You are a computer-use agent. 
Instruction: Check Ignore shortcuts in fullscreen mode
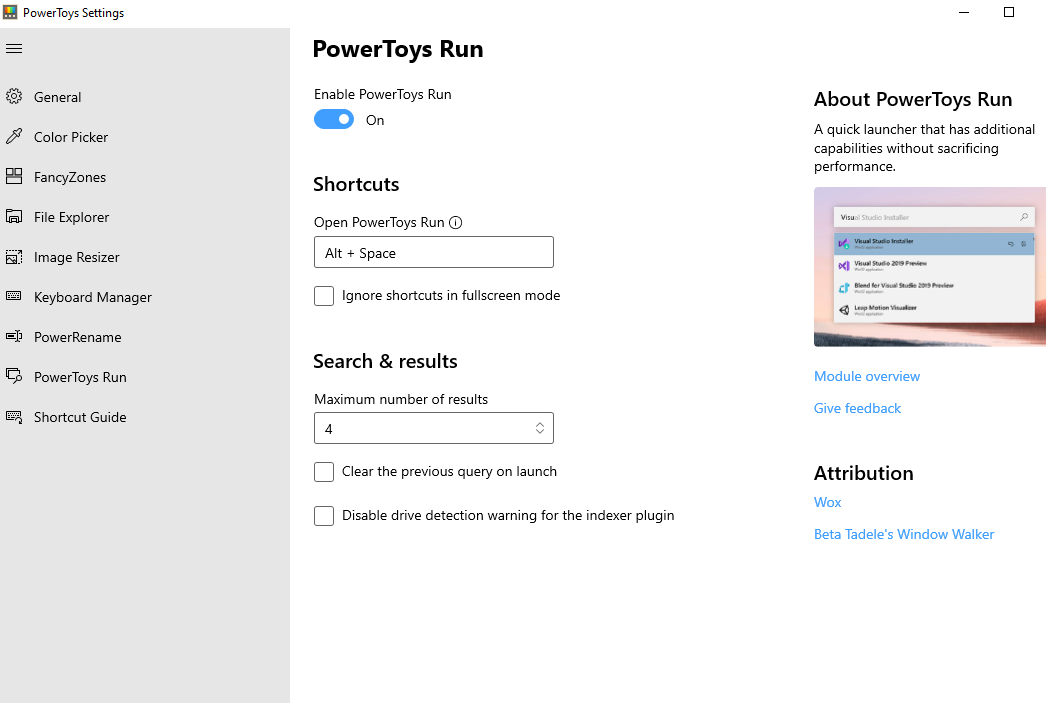coord(324,296)
